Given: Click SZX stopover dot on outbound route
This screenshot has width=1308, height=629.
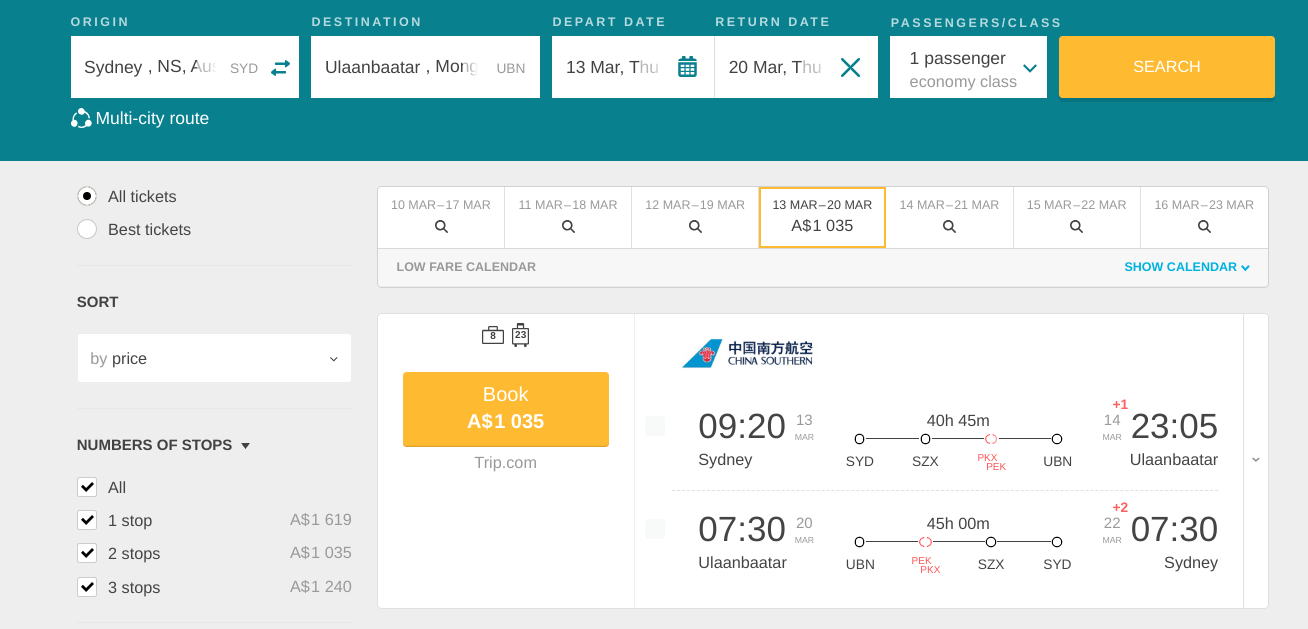Looking at the screenshot, I should click(925, 439).
